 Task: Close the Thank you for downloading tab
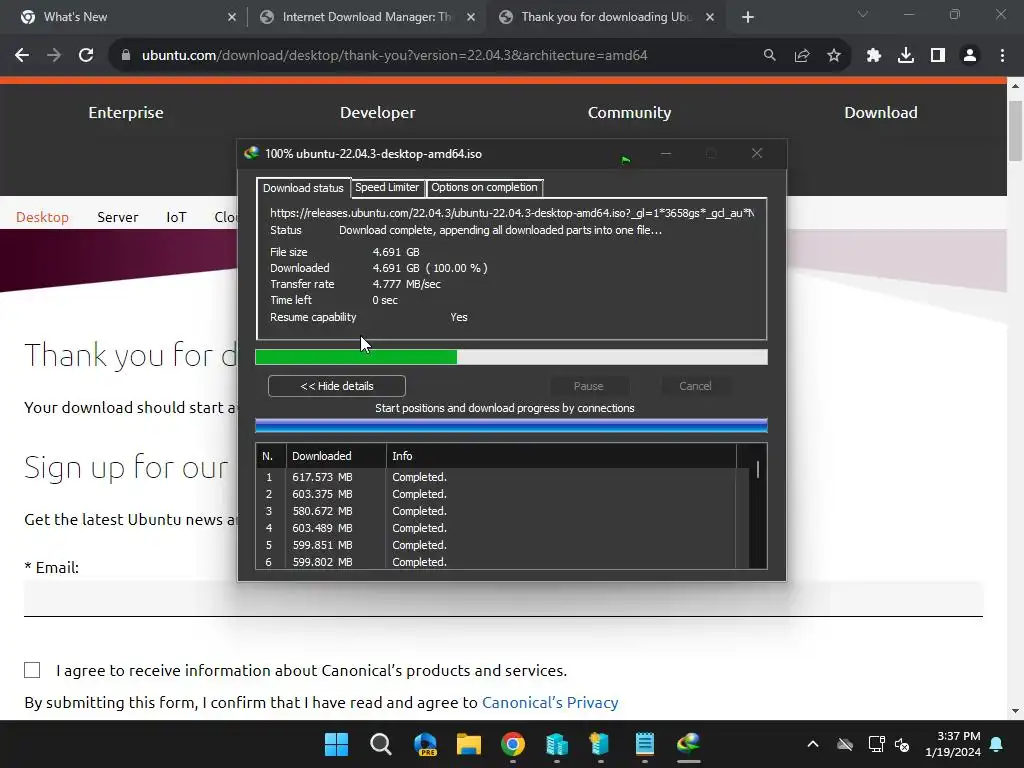coord(710,18)
